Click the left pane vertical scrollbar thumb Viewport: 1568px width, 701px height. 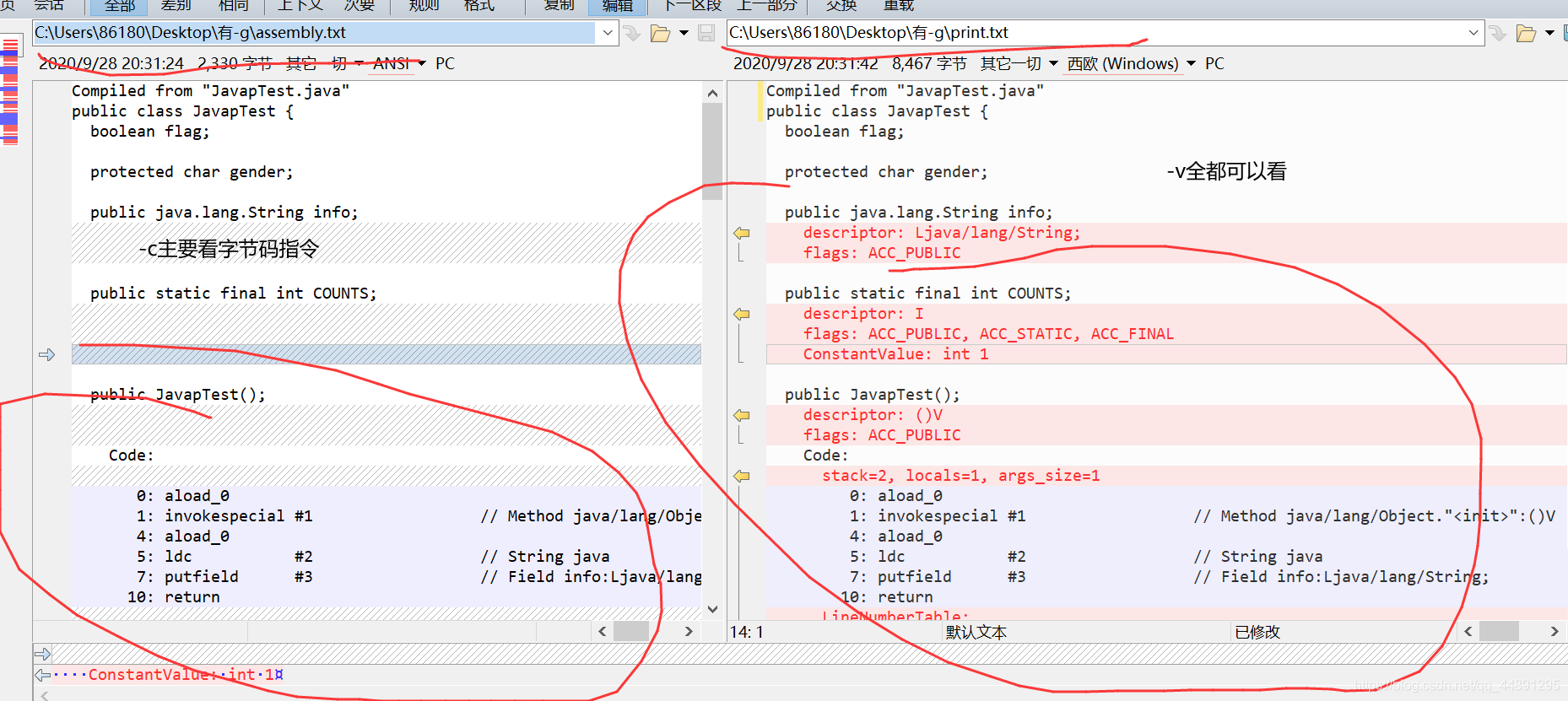point(712,151)
